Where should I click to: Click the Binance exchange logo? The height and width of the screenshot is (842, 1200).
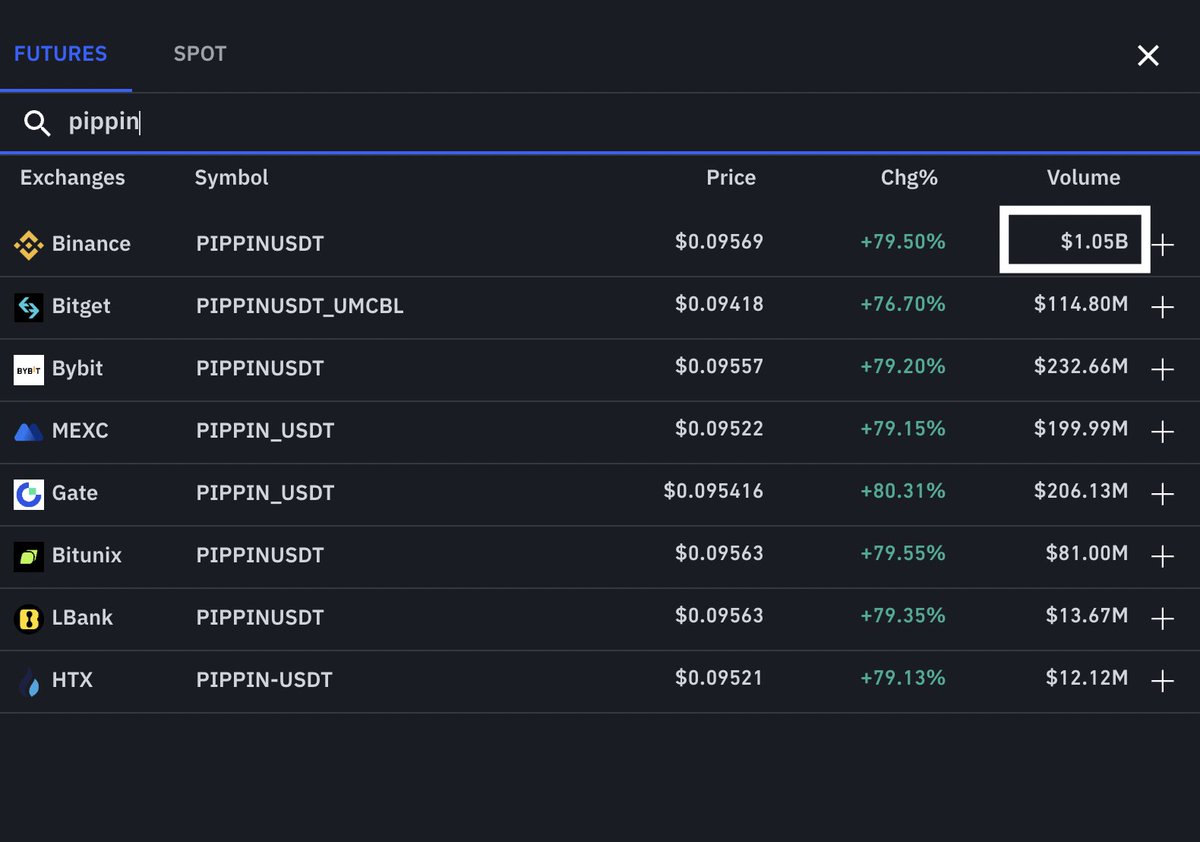[x=27, y=243]
